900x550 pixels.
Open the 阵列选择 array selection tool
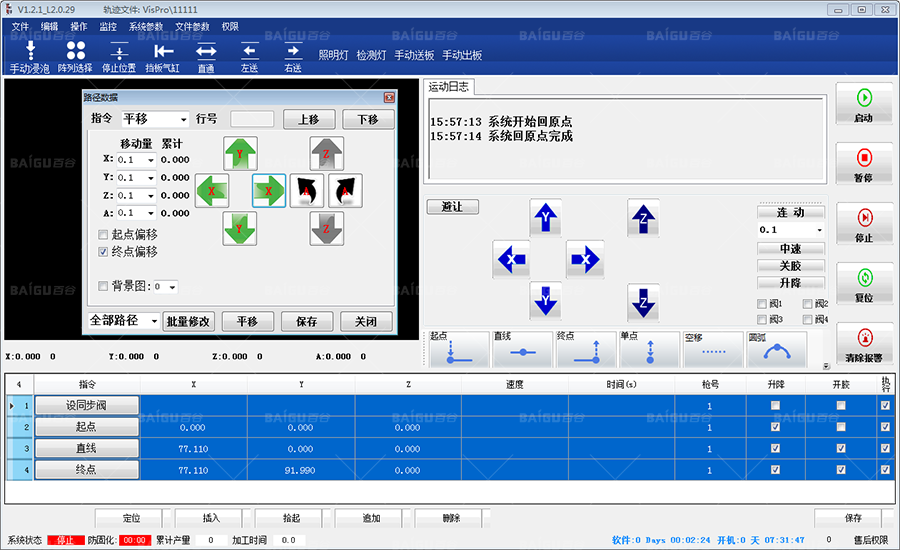75,57
